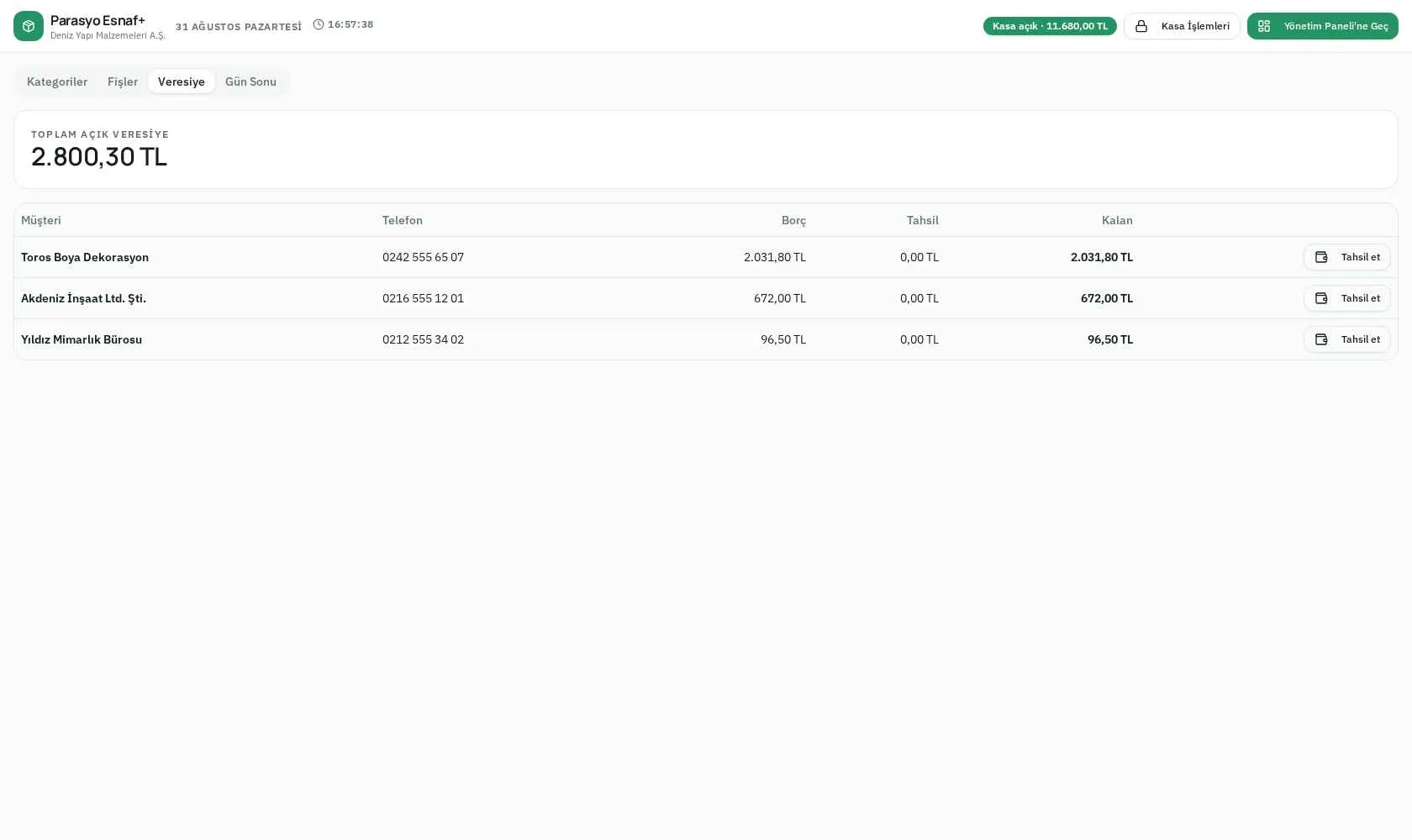Click the time 16:57:38
This screenshot has width=1412, height=840.
click(x=350, y=24)
